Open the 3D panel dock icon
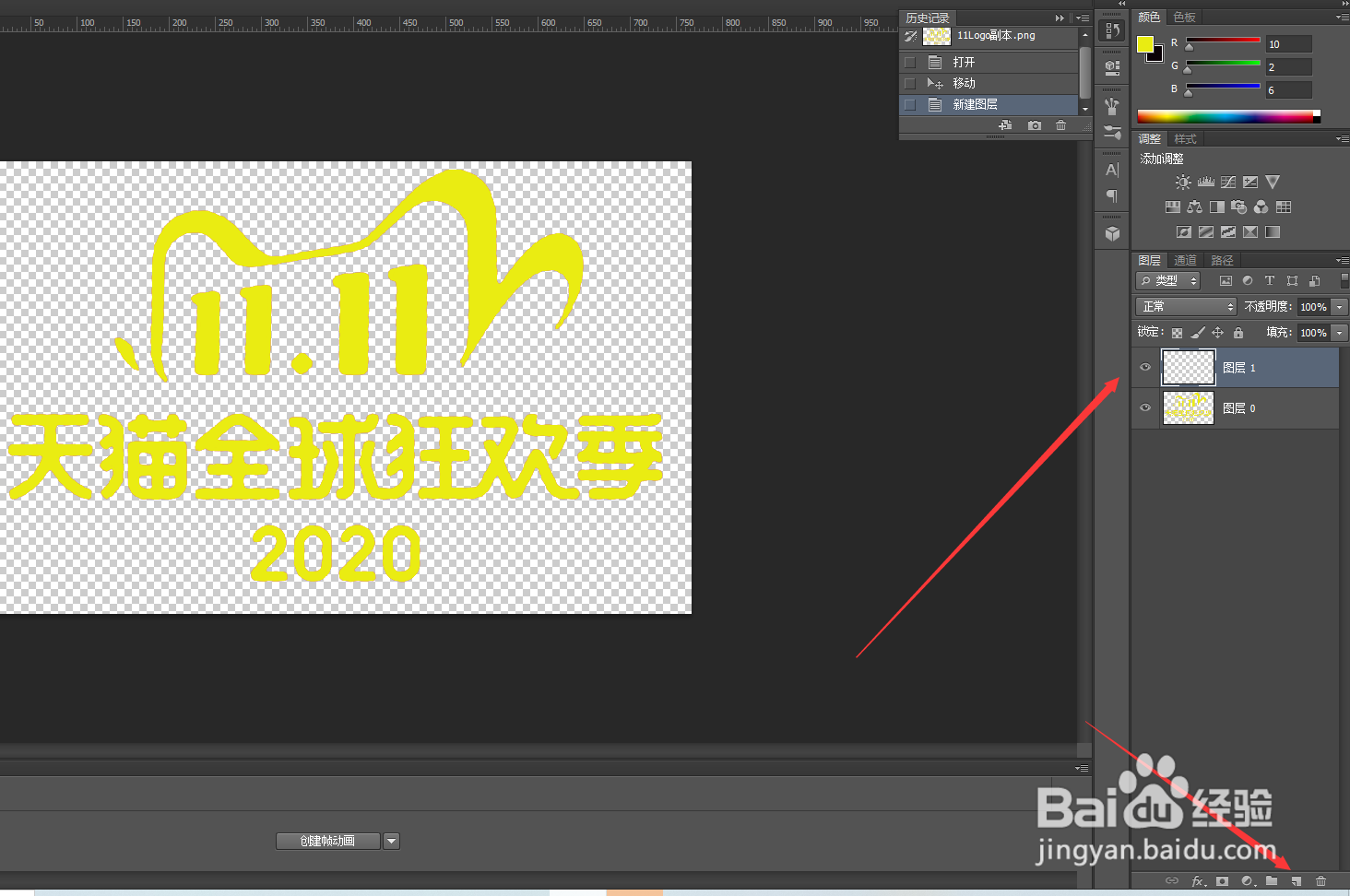The height and width of the screenshot is (896, 1350). (1112, 233)
